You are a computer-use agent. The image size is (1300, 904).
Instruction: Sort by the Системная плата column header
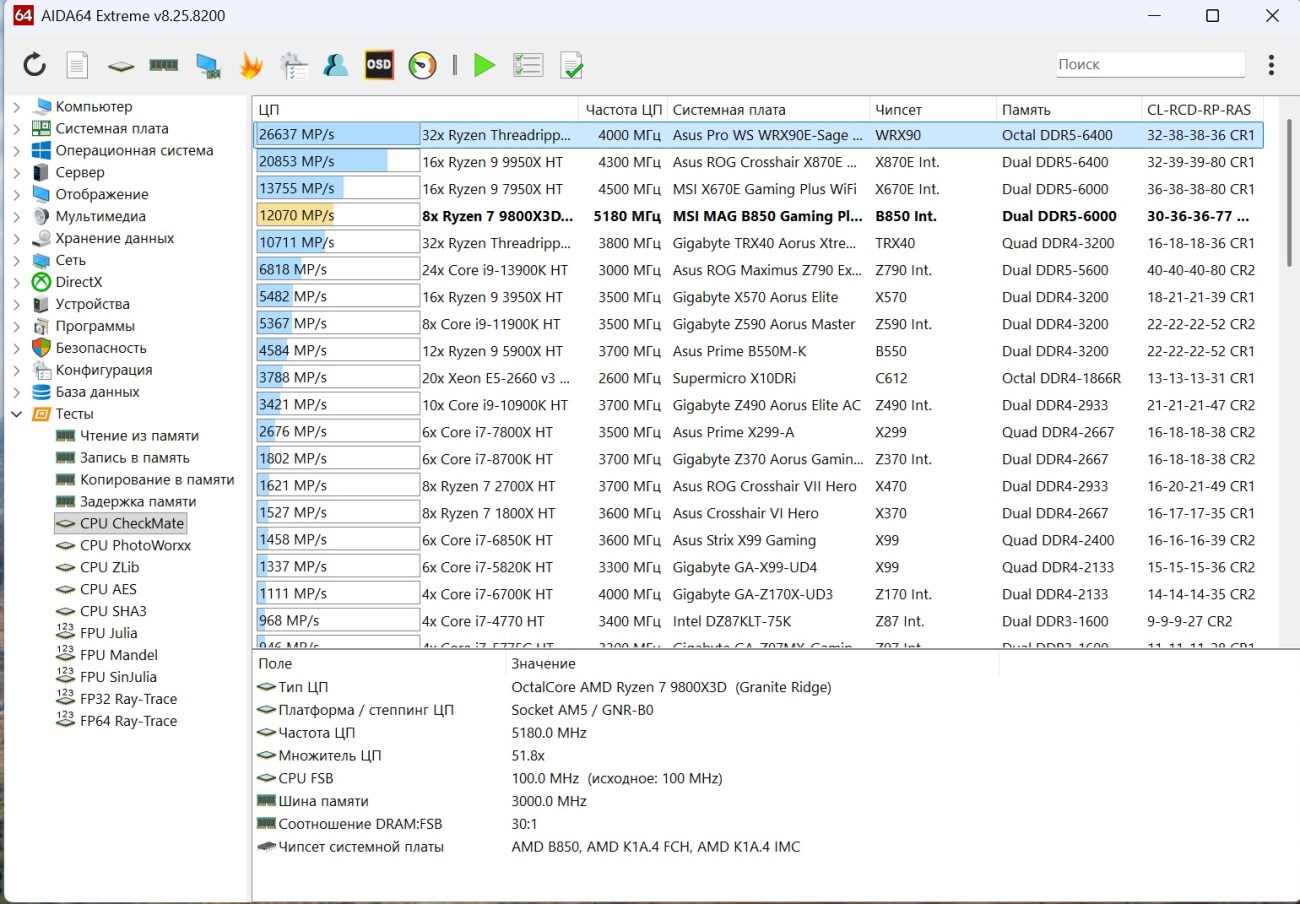pos(769,109)
